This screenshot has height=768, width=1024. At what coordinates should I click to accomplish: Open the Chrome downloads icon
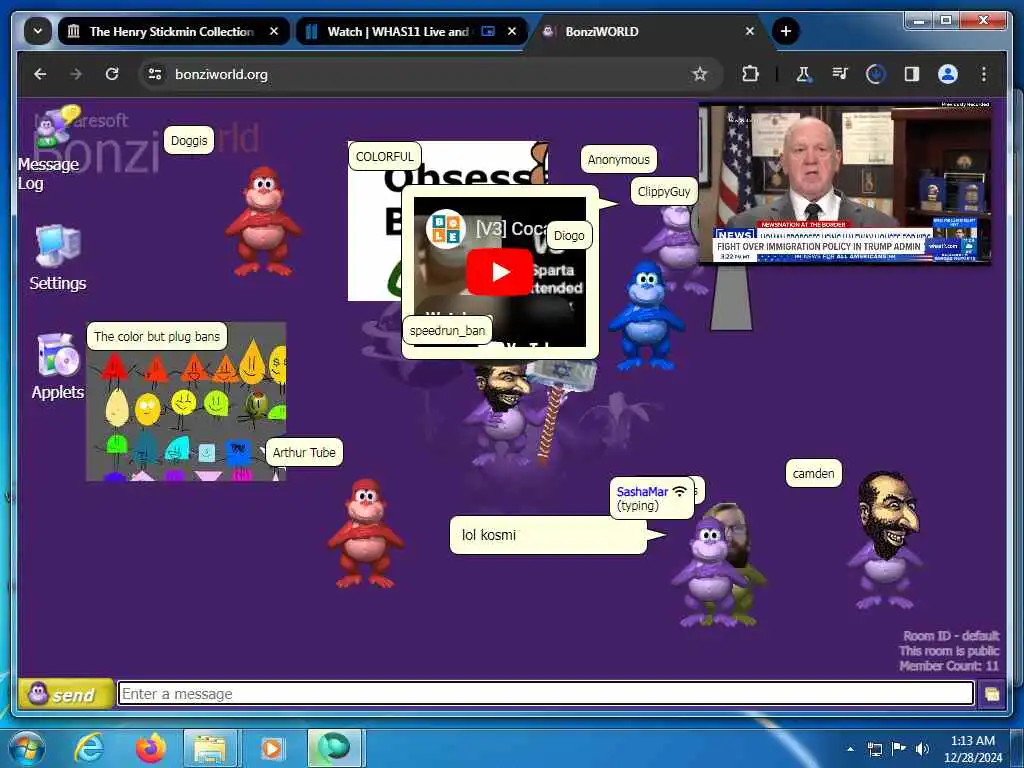[x=875, y=74]
